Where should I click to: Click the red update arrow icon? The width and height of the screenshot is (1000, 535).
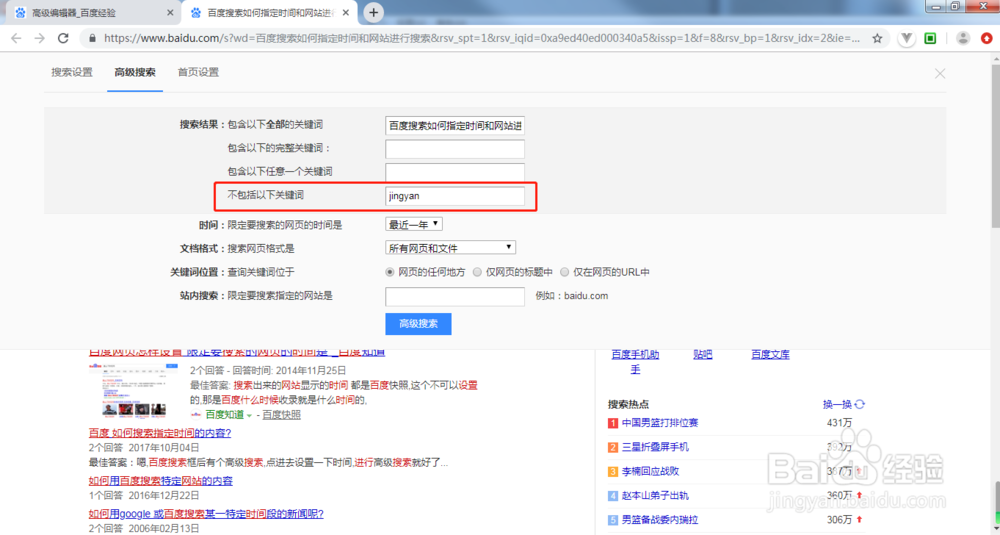coord(986,38)
